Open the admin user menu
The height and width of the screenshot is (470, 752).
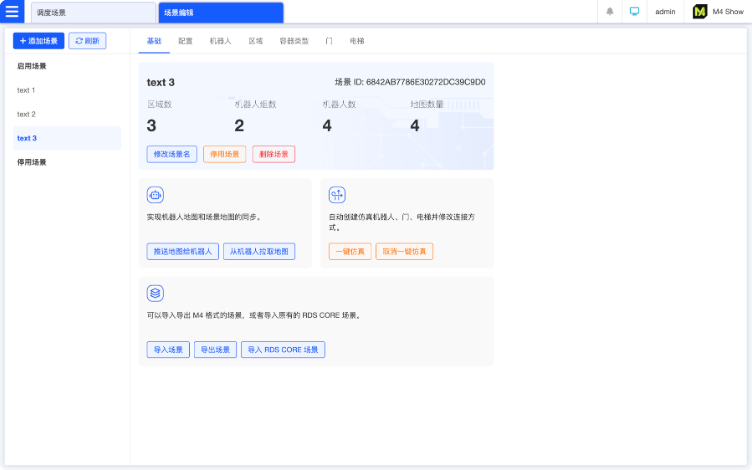click(665, 12)
